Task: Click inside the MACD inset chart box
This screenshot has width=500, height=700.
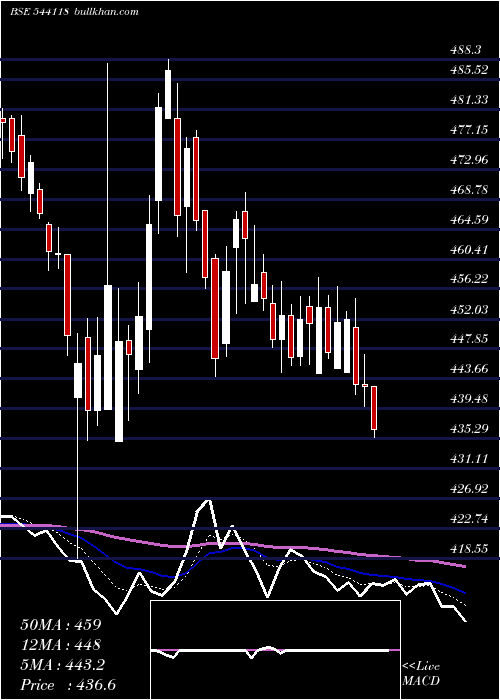Action: click(275, 650)
